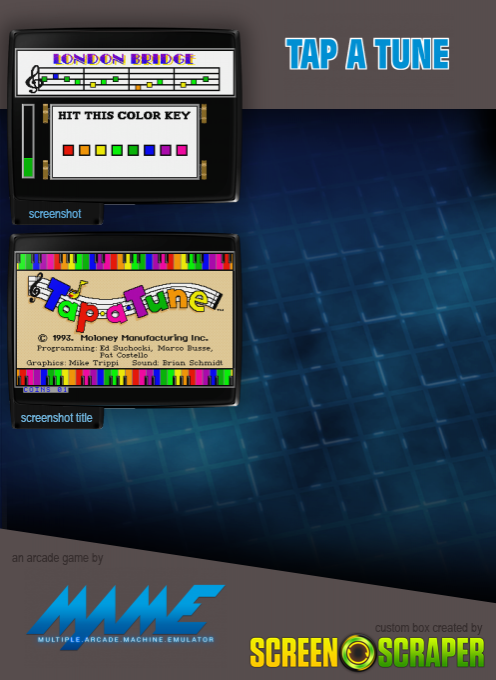This screenshot has height=680, width=496.
Task: Click the HIT THIS COLOR KEY text
Action: (x=124, y=115)
